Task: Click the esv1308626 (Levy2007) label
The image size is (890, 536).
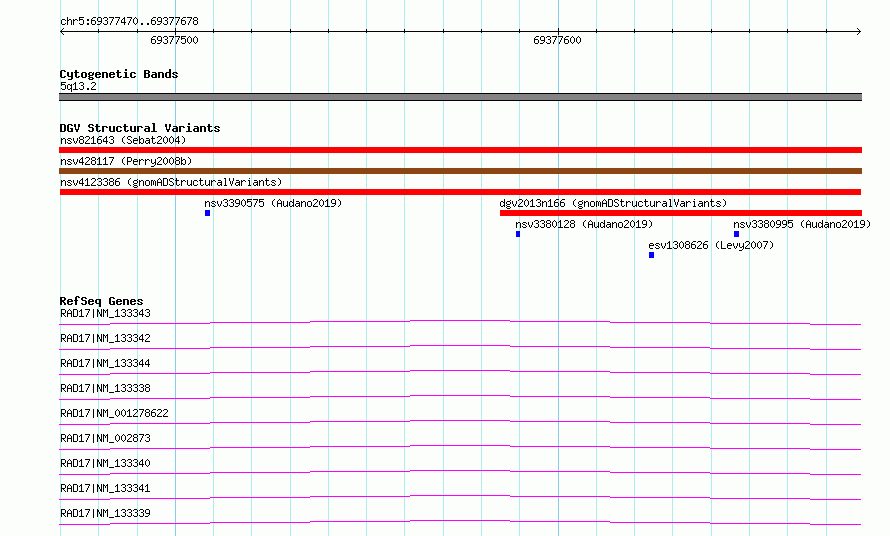Action: tap(711, 245)
